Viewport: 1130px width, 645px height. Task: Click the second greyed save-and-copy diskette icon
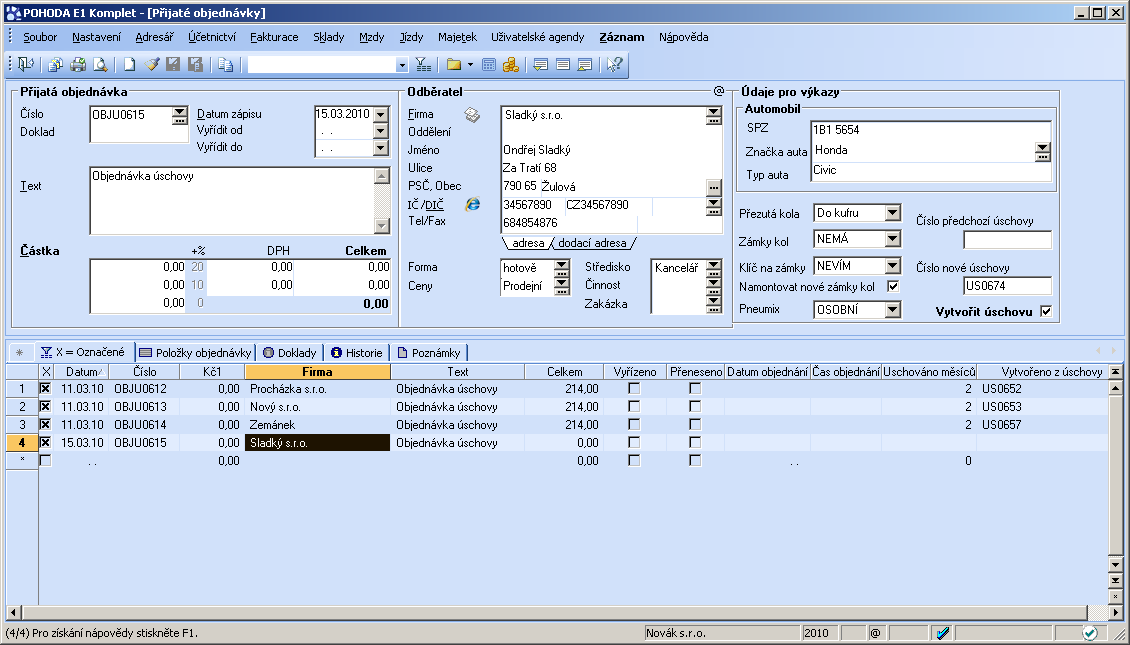tap(195, 65)
